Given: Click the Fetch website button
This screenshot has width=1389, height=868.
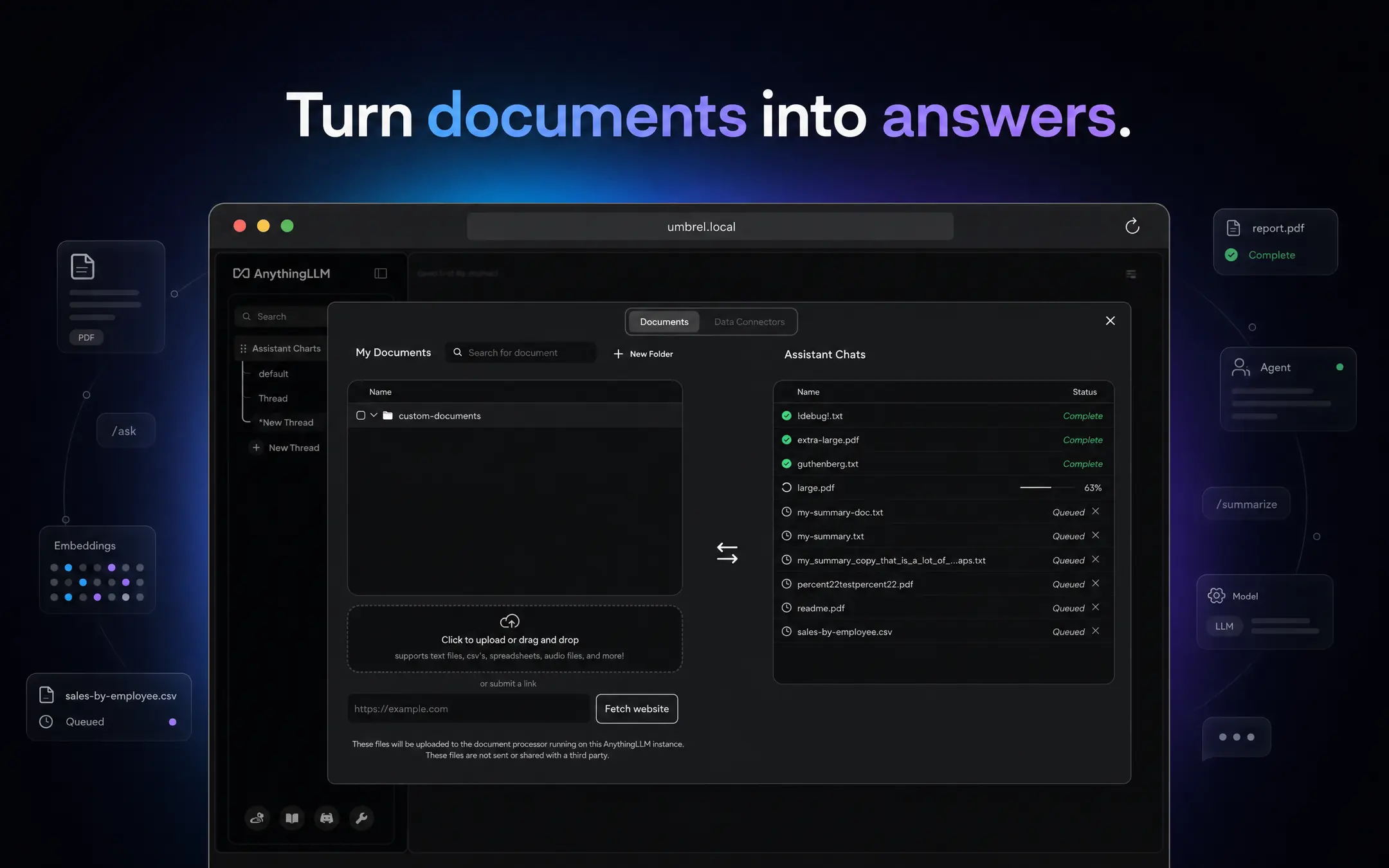Looking at the screenshot, I should 637,709.
